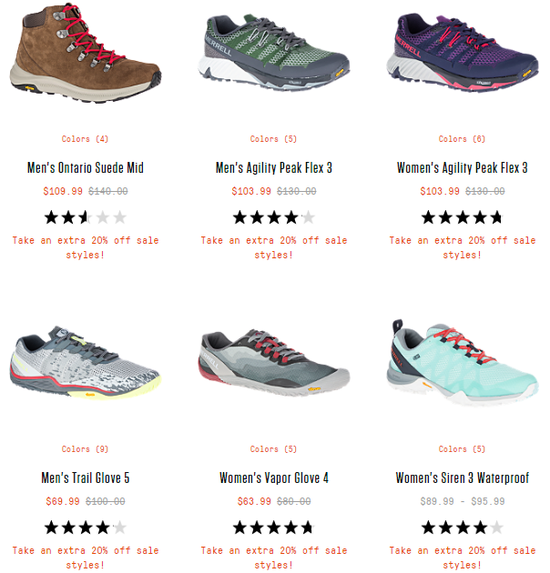Open the green Men's Agility Peak Flex 3 image
The height and width of the screenshot is (573, 550).
(x=274, y=53)
